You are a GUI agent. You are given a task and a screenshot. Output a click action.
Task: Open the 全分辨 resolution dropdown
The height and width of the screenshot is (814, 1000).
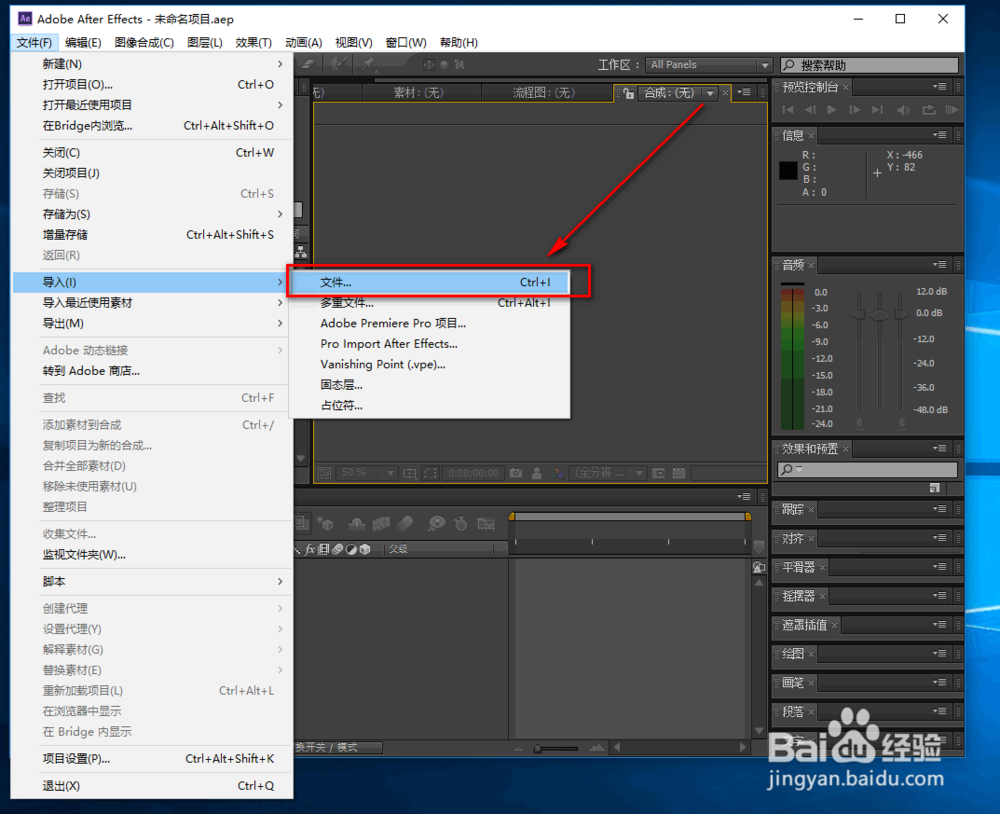[608, 473]
